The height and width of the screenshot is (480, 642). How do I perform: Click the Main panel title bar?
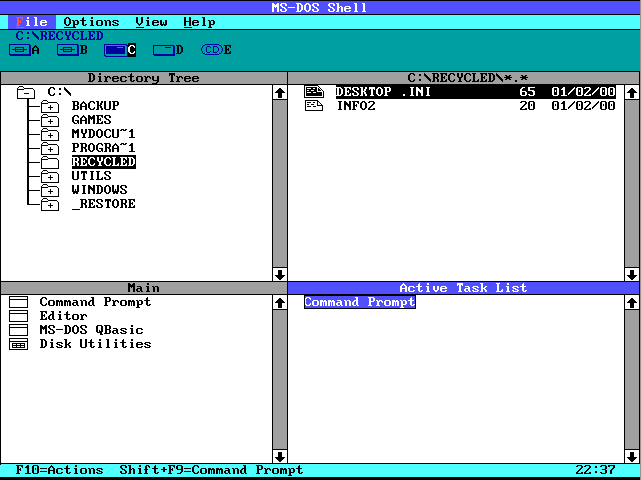[x=144, y=288]
